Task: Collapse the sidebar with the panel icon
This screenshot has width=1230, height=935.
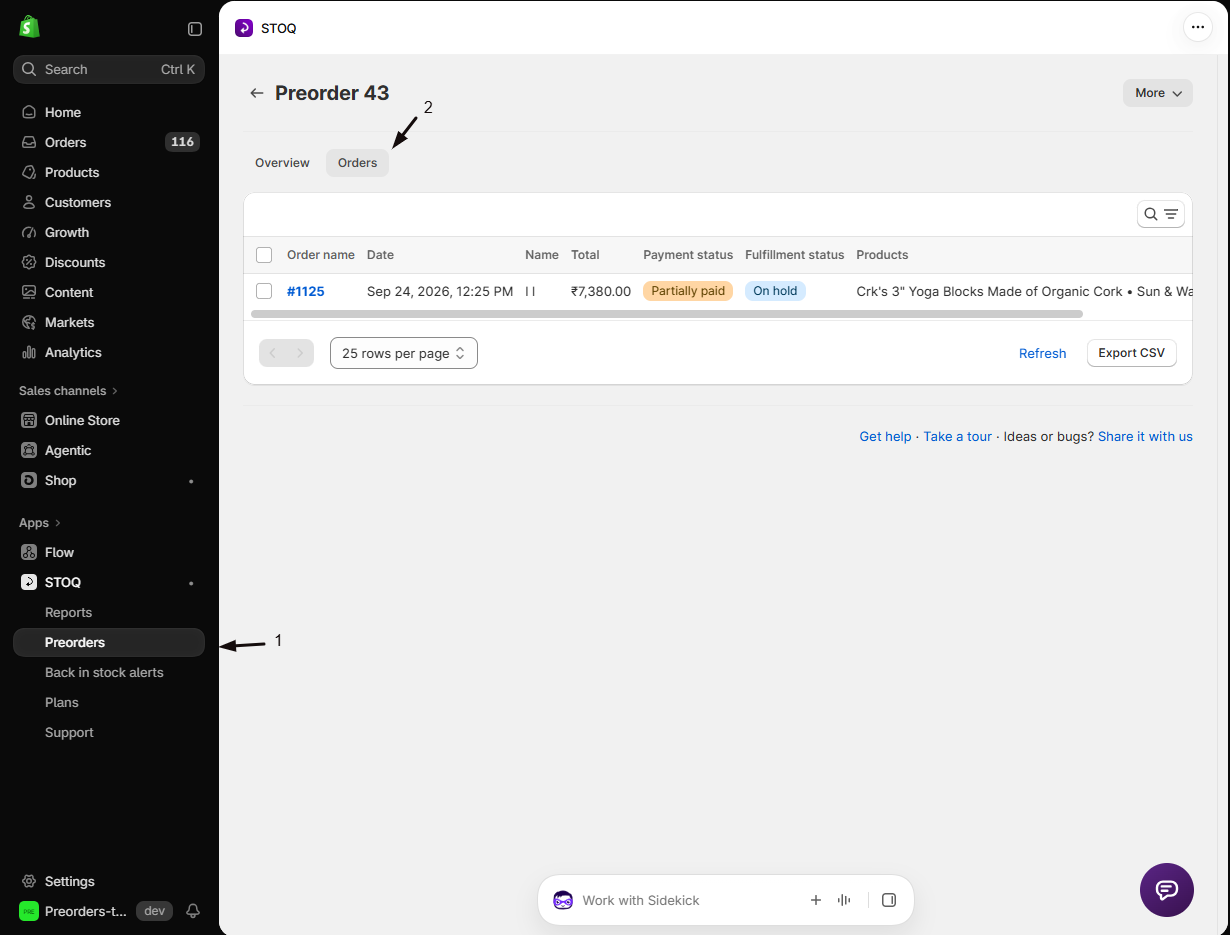Action: [195, 29]
